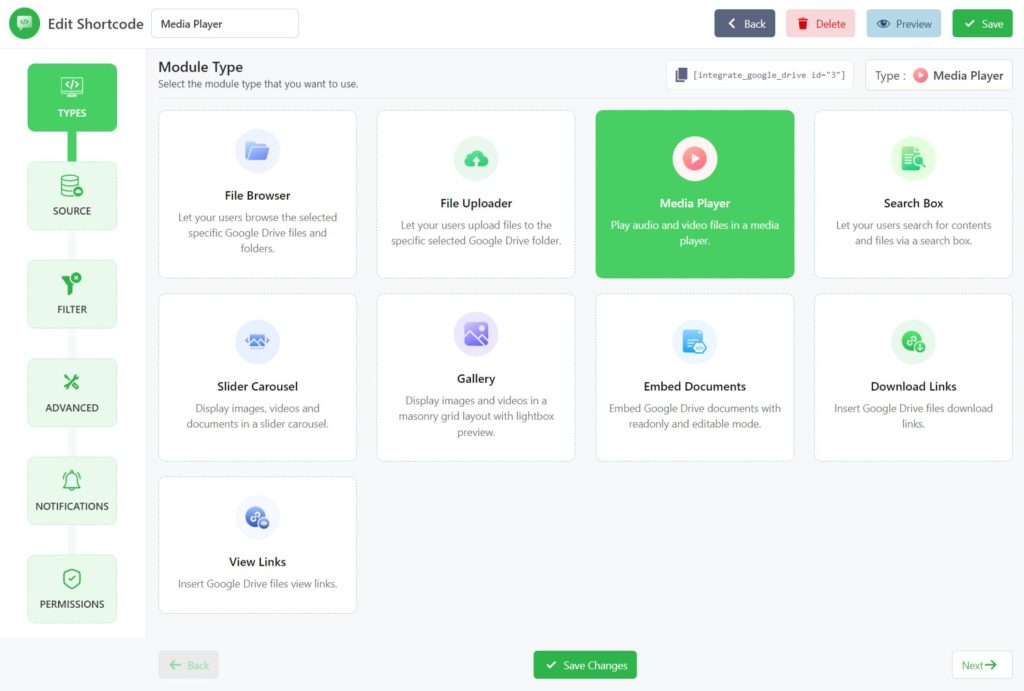Image resolution: width=1024 pixels, height=691 pixels.
Task: Click the shortcode title input field
Action: pos(225,24)
